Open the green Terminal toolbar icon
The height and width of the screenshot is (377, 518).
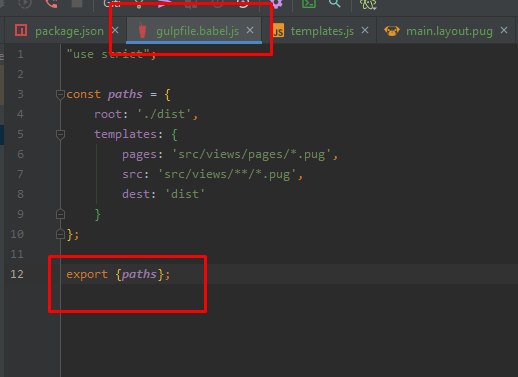tap(309, 3)
